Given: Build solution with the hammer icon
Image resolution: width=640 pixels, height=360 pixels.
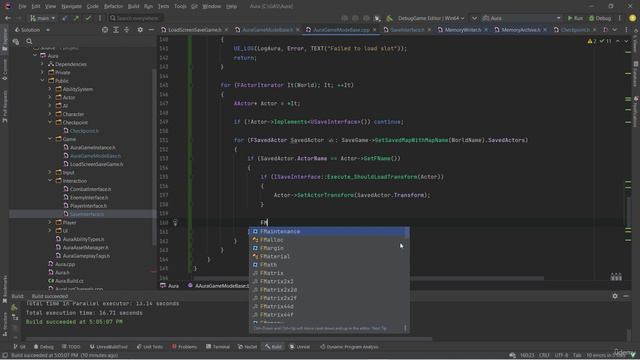Looking at the screenshot, I should 389,18.
